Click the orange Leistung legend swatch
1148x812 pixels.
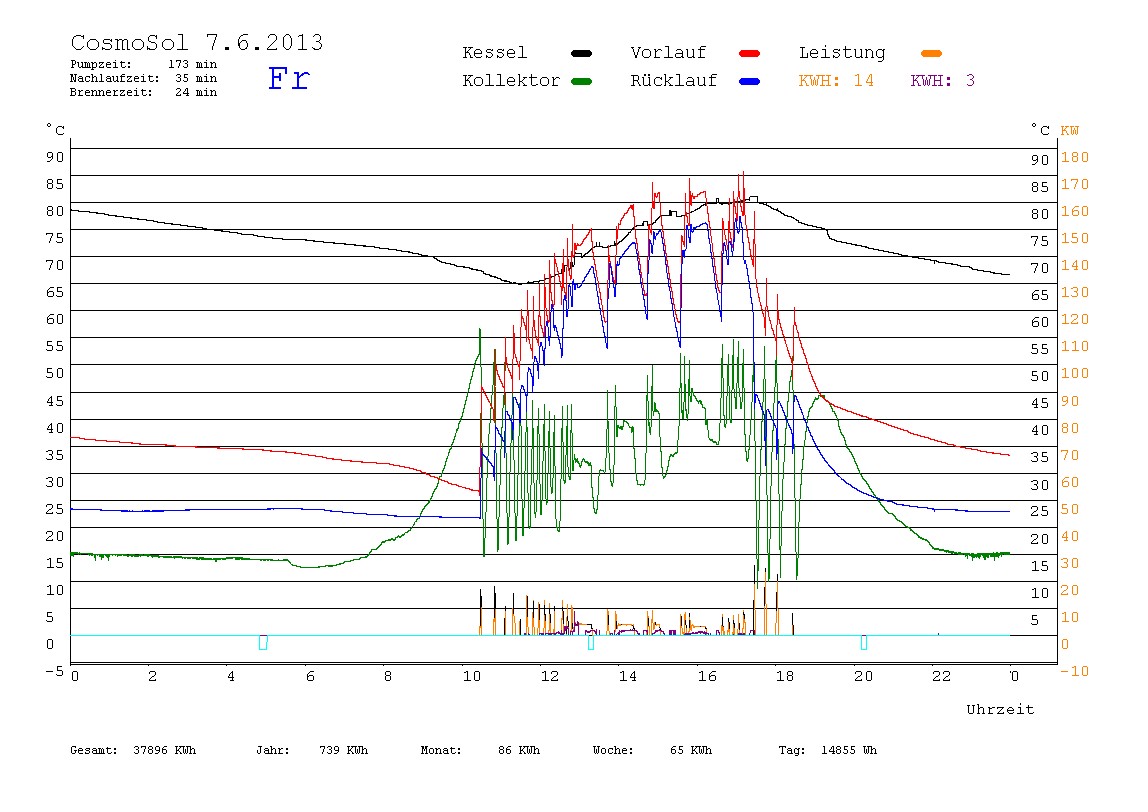(x=931, y=53)
